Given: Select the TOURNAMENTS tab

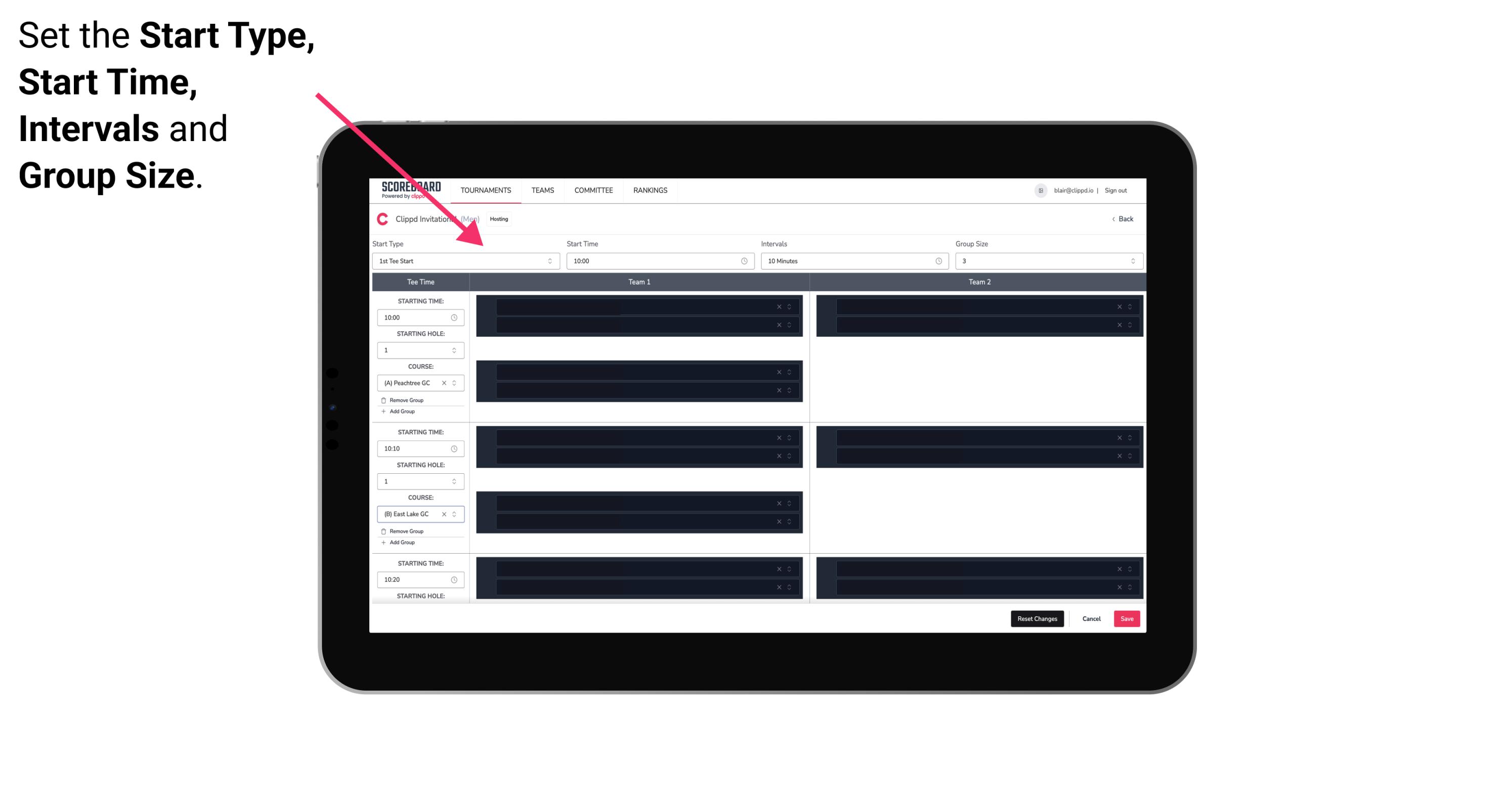Looking at the screenshot, I should [487, 190].
